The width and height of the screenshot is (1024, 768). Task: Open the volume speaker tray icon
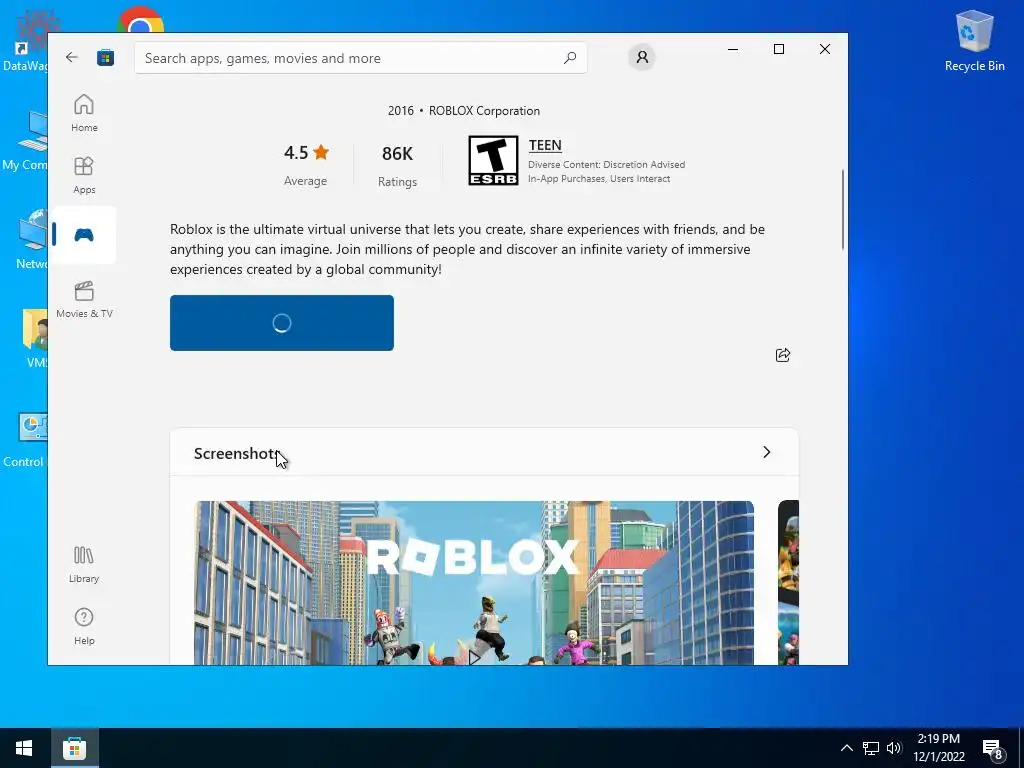point(894,748)
